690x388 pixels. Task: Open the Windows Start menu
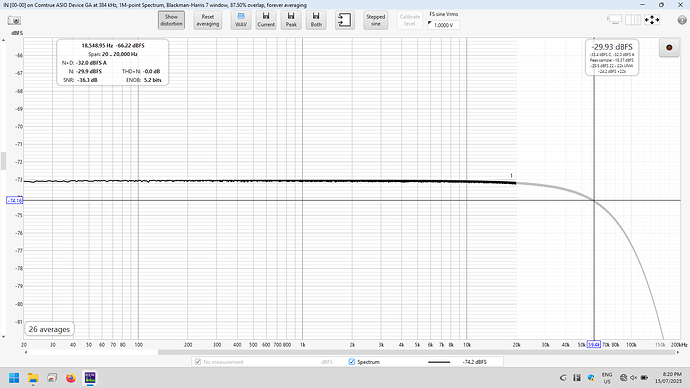pos(14,377)
